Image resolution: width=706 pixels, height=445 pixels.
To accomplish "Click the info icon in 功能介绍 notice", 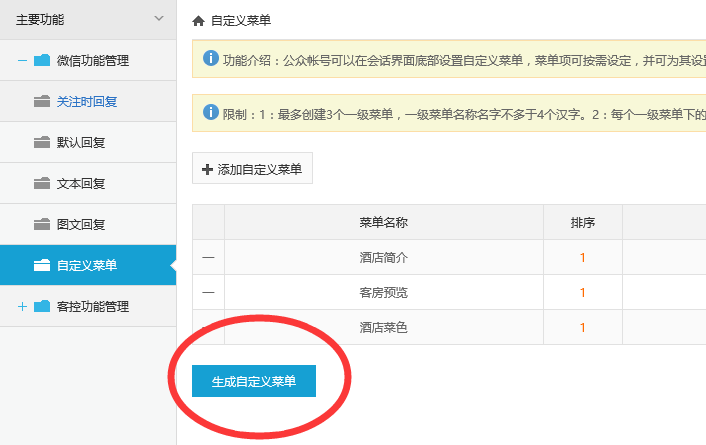I will pyautogui.click(x=210, y=59).
